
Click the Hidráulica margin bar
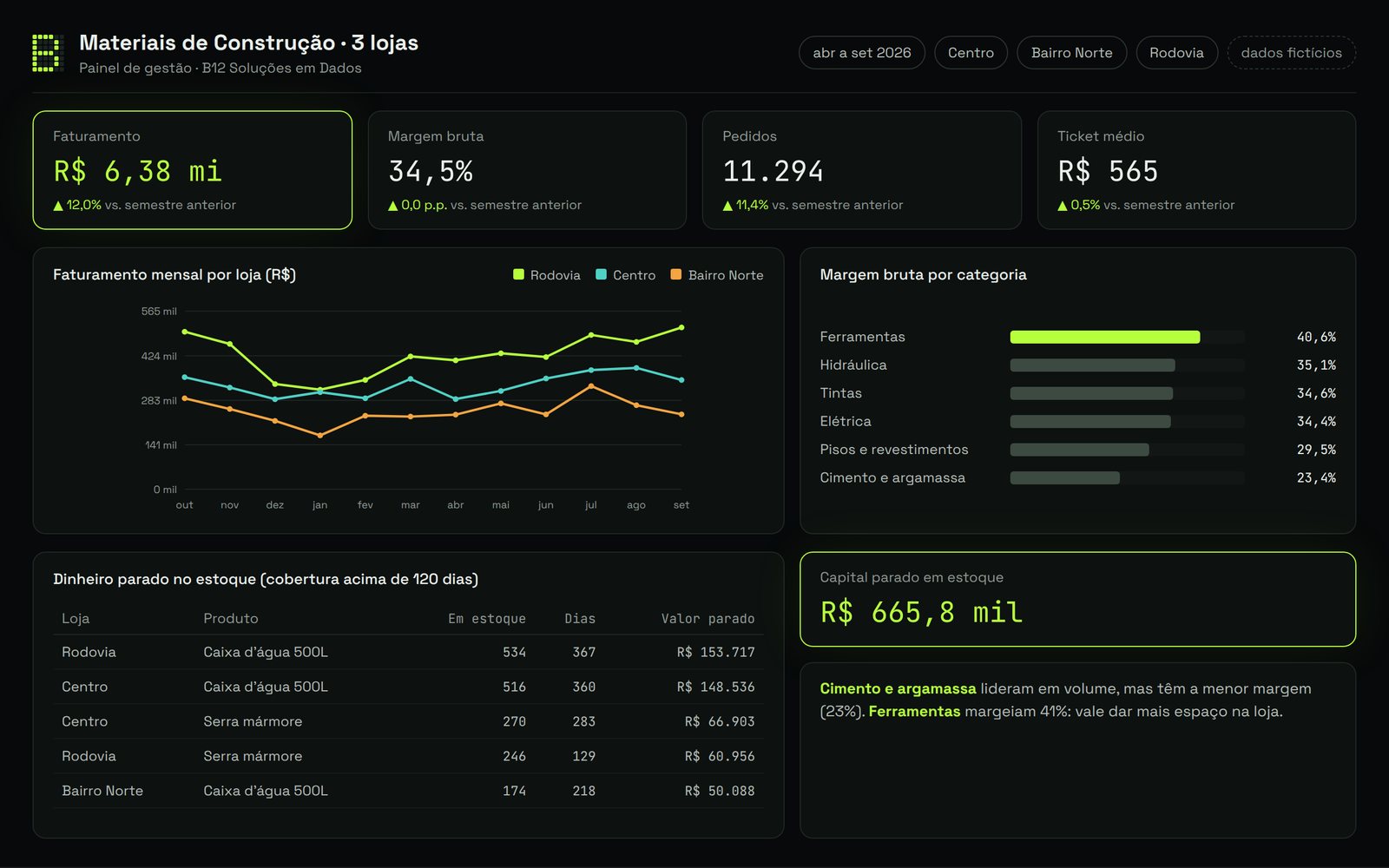coord(1092,365)
